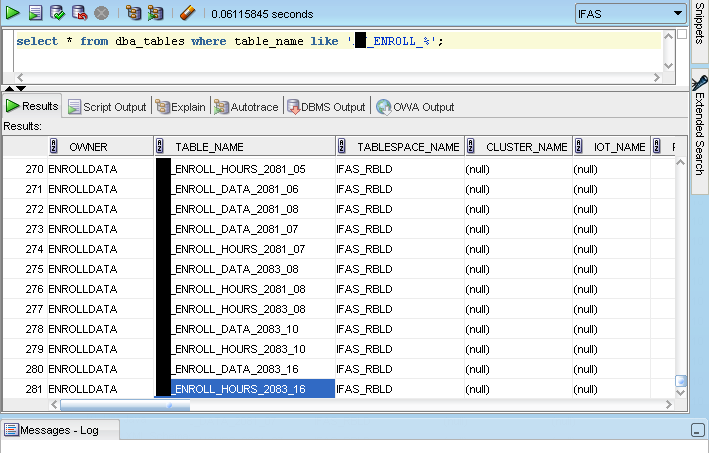
Task: Click the editor horizontal scroll left arrow
Action: [20, 78]
